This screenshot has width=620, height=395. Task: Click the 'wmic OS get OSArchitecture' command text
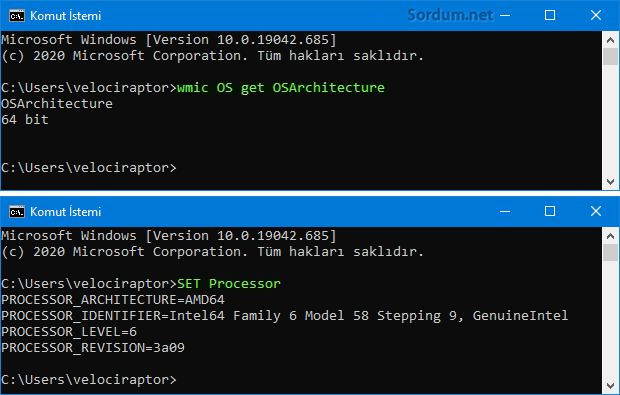click(x=281, y=88)
